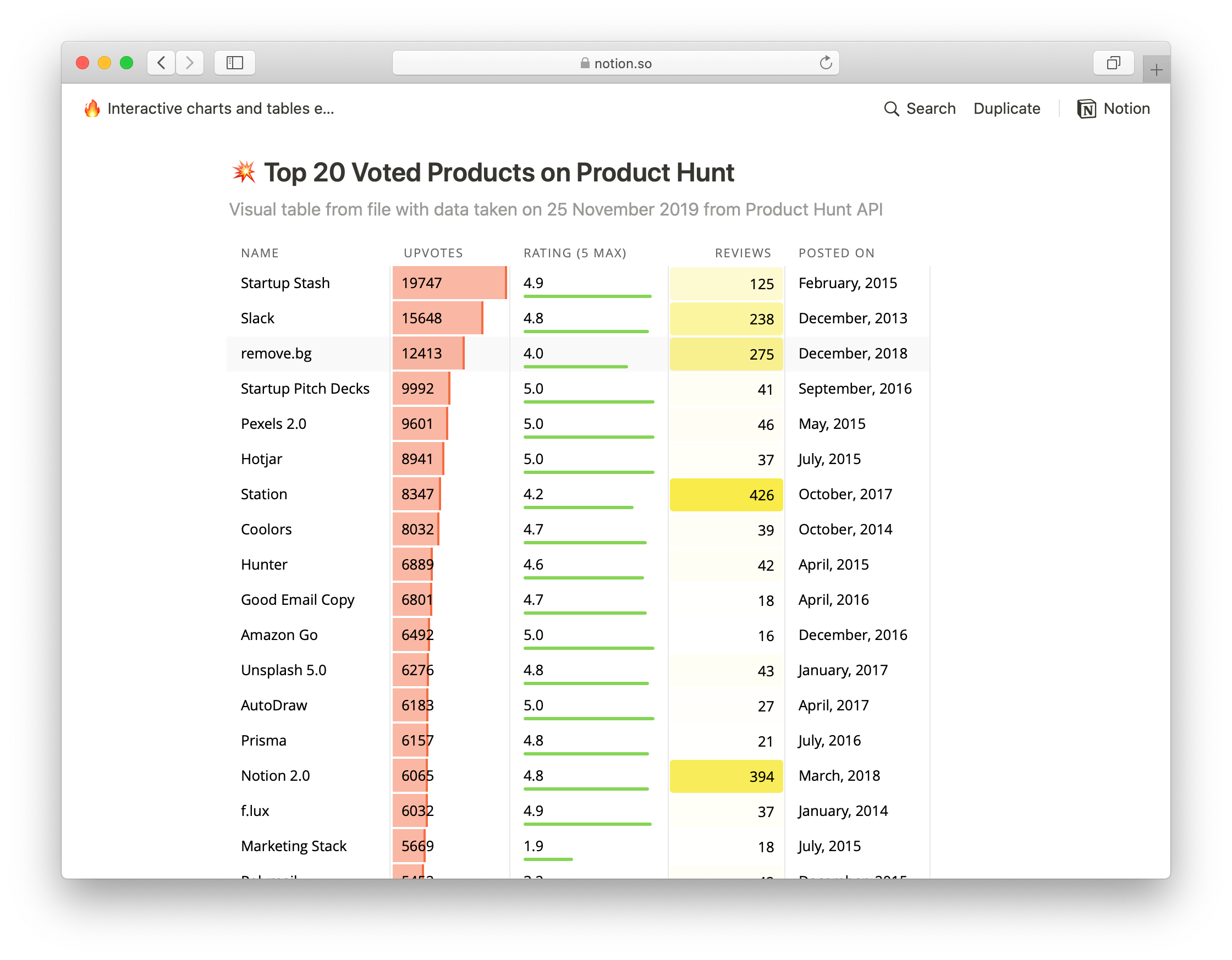Click the browser forward arrow button

pos(190,63)
